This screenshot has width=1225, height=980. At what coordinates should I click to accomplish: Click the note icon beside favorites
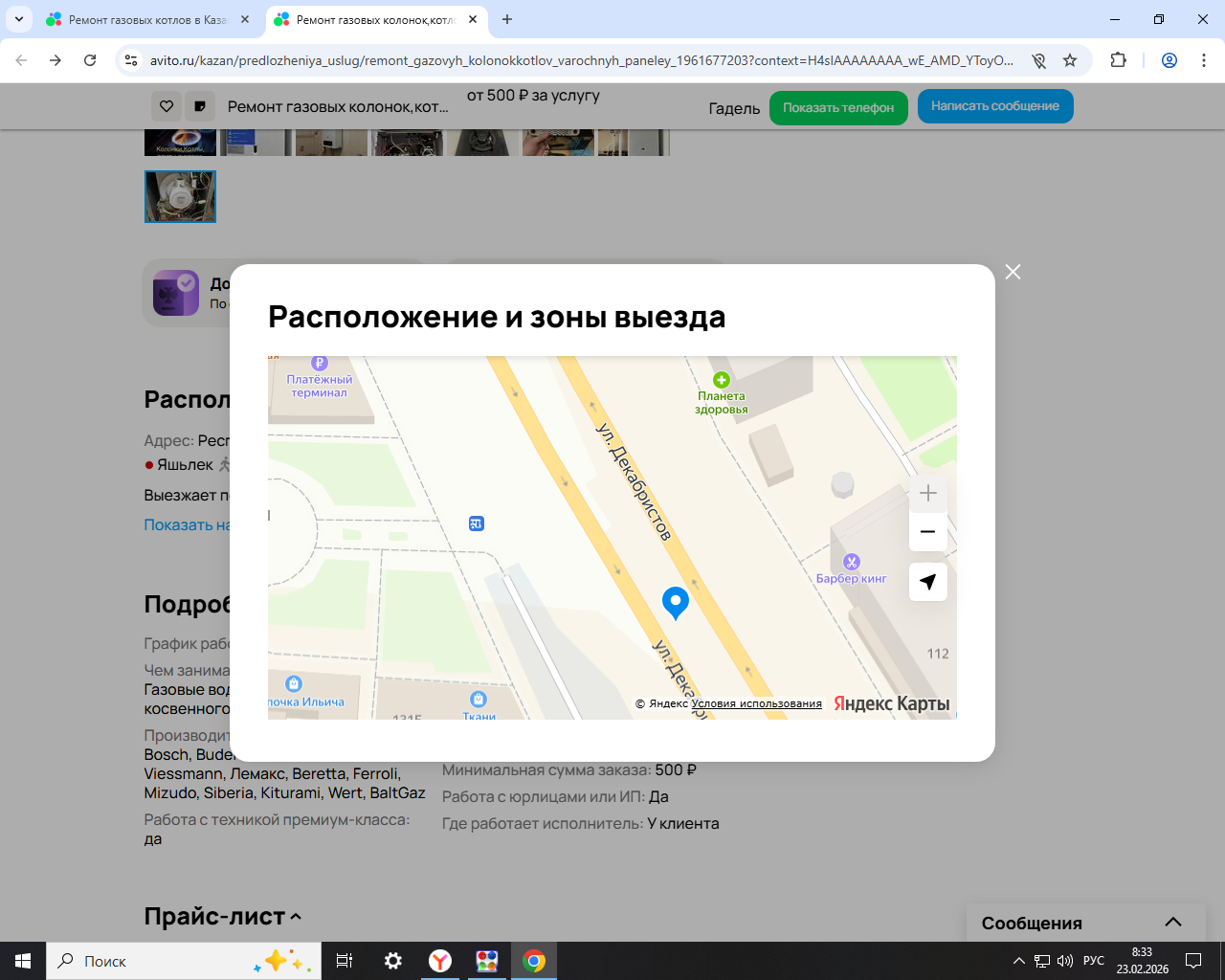(x=199, y=106)
